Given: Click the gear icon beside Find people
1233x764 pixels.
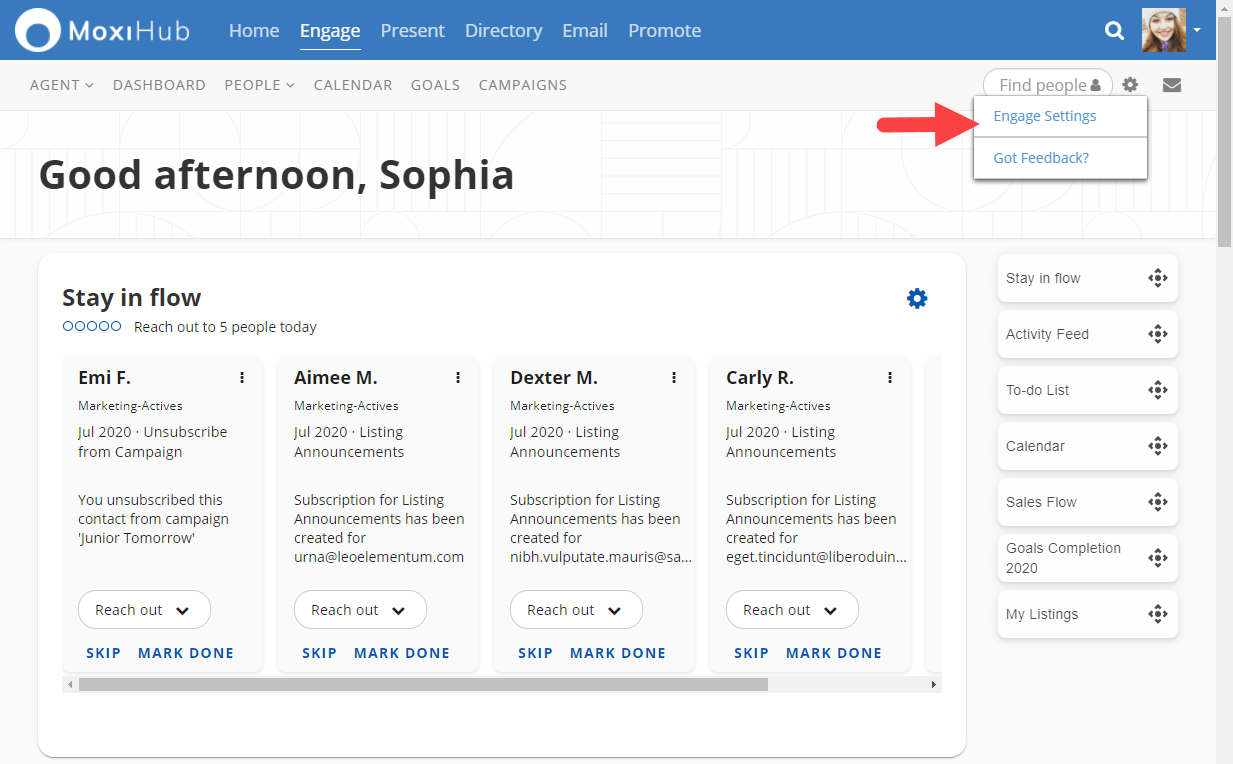Looking at the screenshot, I should [1130, 85].
